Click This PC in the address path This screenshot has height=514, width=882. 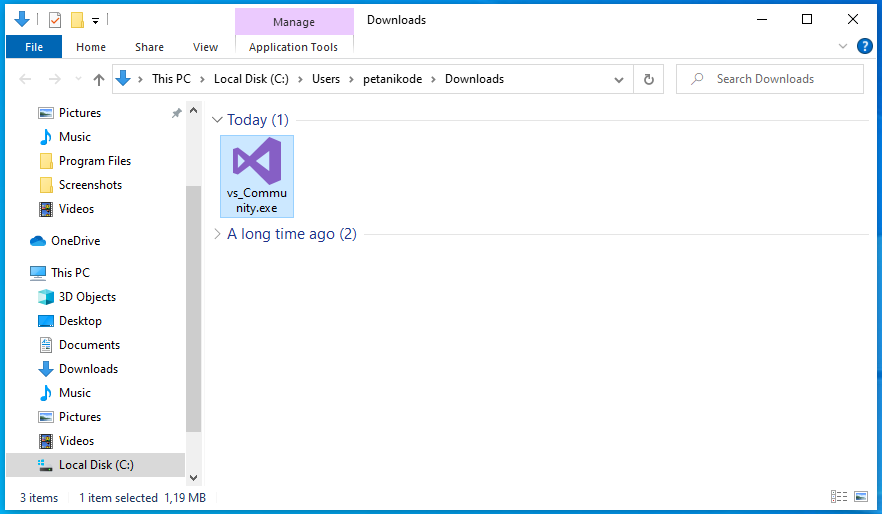tap(171, 79)
